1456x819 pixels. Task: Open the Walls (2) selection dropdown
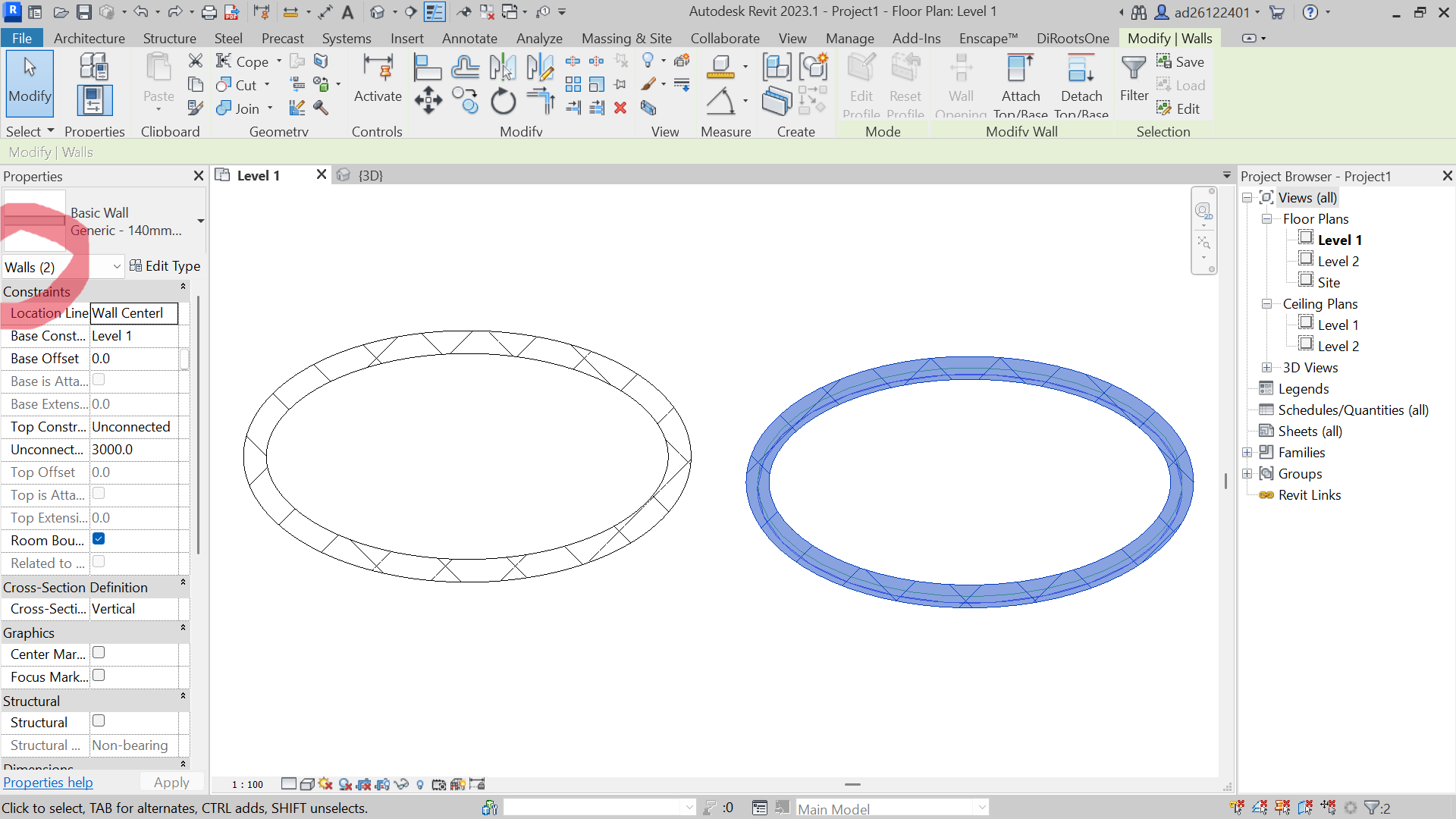(116, 267)
